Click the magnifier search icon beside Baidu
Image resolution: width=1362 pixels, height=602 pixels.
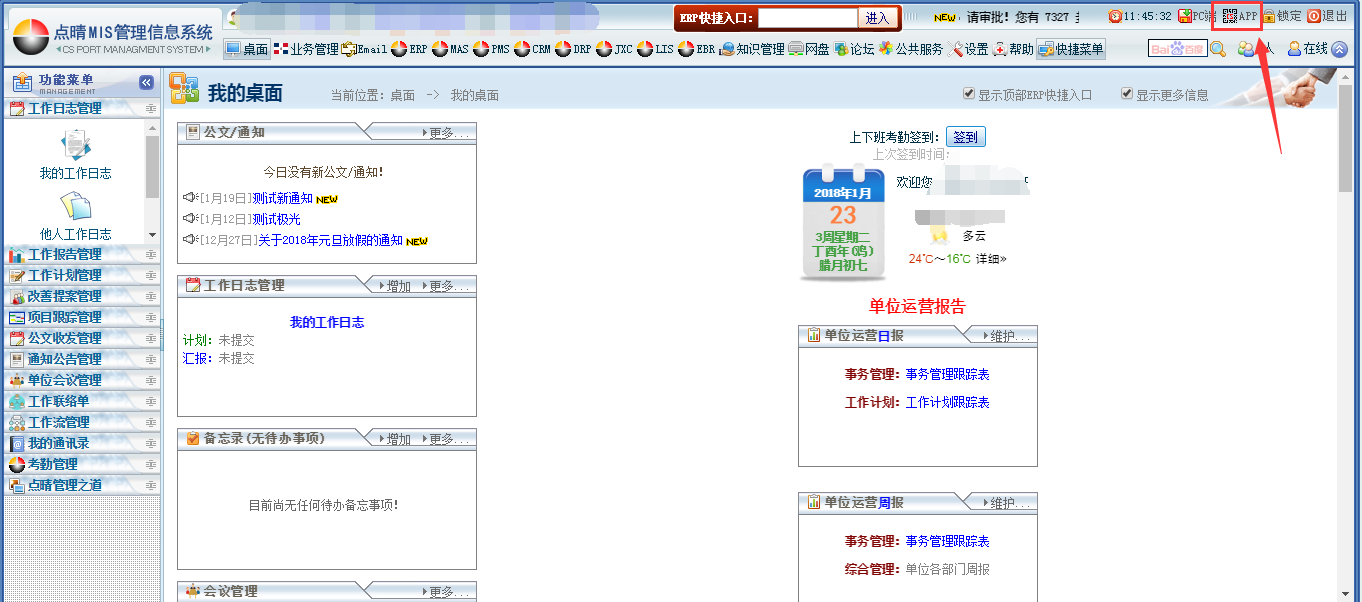click(x=1218, y=49)
